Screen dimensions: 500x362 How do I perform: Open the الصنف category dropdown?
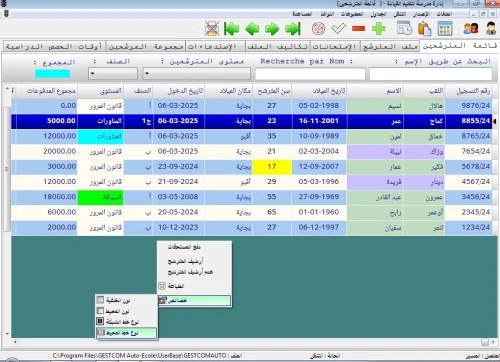113,73
